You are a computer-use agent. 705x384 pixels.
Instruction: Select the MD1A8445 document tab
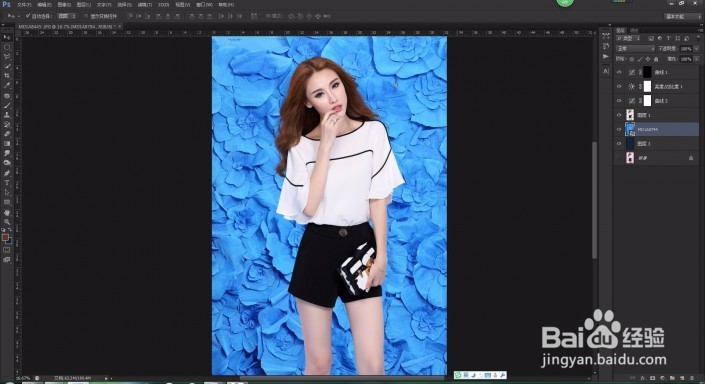(x=69, y=27)
